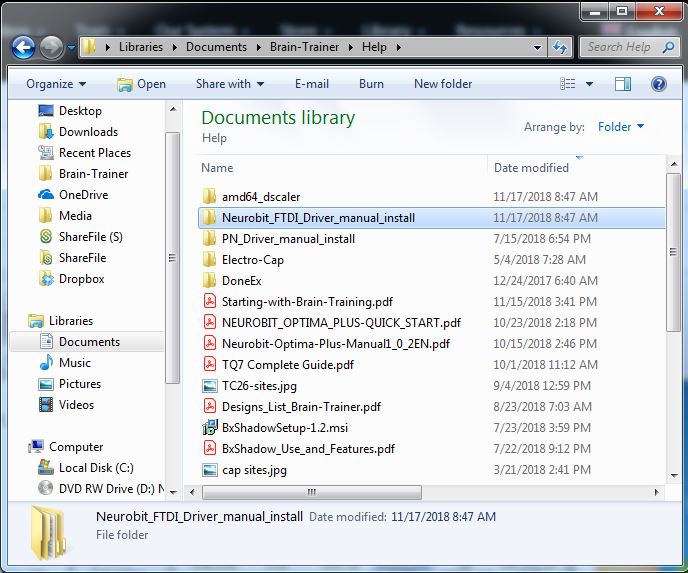Click the file list scroll down arrow
Viewport: 688px width, 573px height.
pyautogui.click(x=674, y=476)
